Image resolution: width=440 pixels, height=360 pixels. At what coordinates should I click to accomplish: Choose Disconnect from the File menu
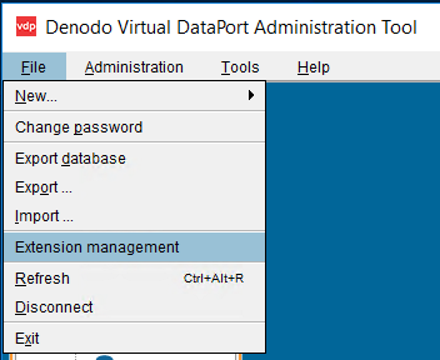[135, 307]
